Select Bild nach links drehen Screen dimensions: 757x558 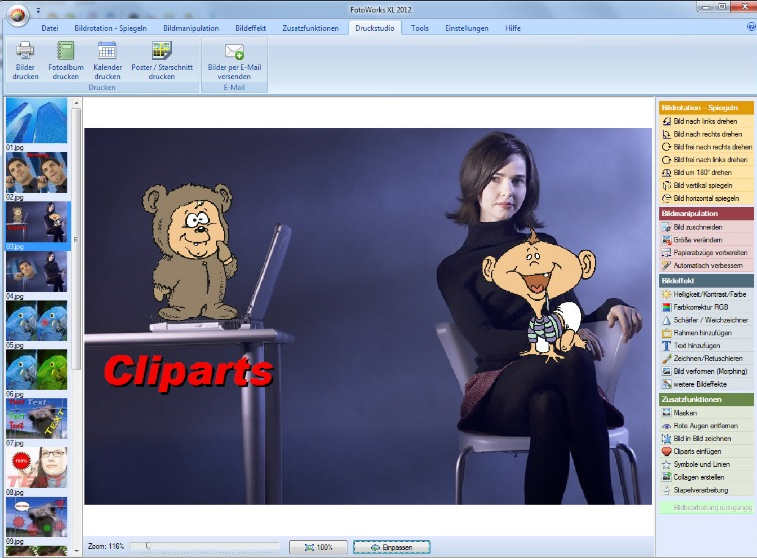705,121
